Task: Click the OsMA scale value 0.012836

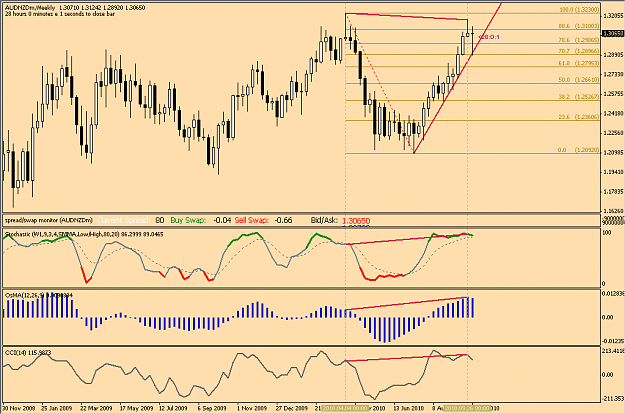Action: [x=613, y=294]
